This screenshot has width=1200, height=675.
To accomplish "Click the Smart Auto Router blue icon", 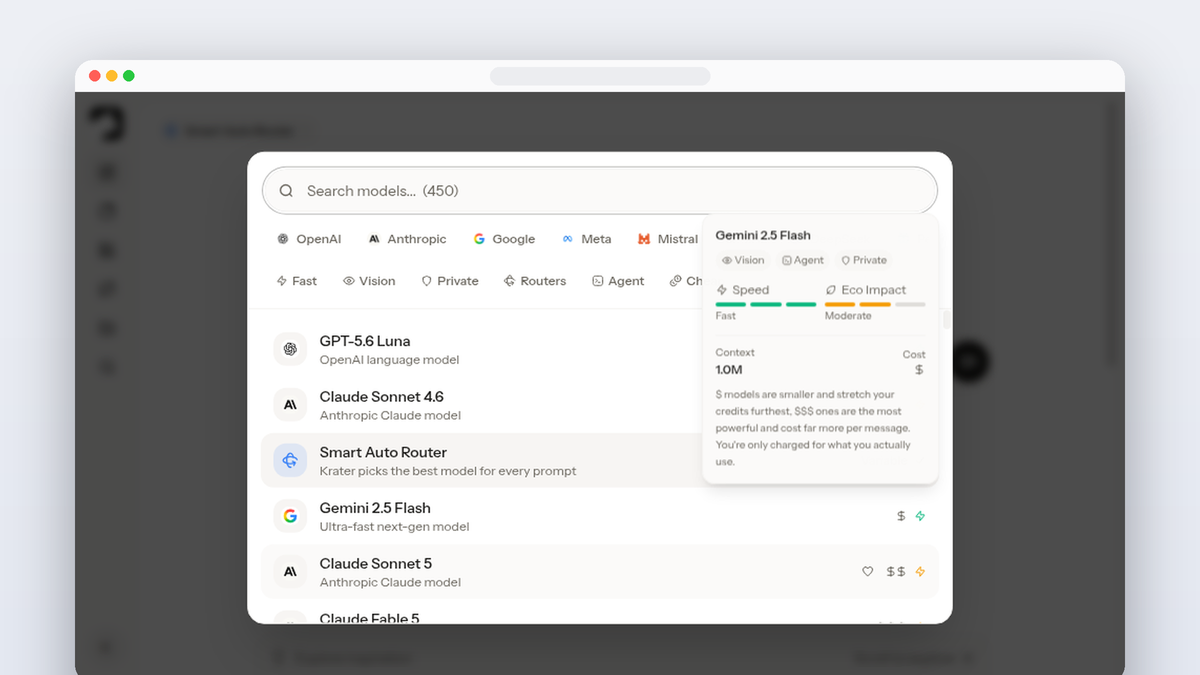I will (x=290, y=460).
